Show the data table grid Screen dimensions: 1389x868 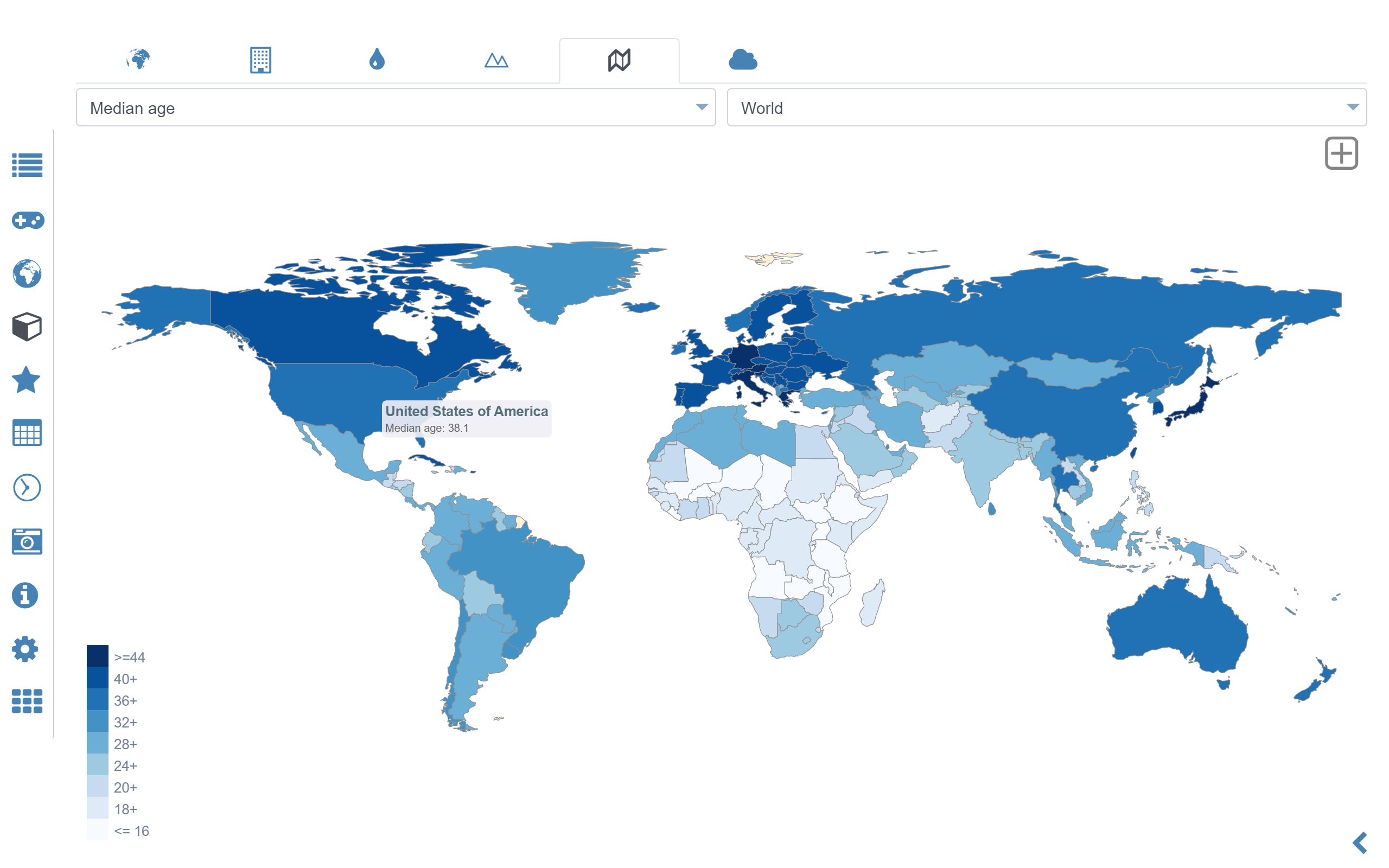[x=27, y=434]
